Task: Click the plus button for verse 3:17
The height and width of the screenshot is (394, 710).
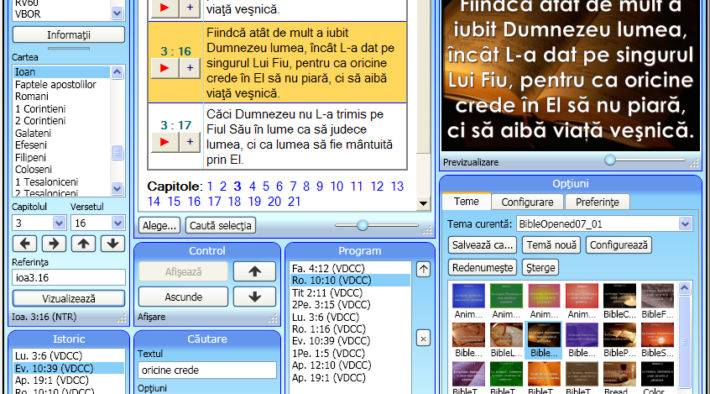Action: coord(190,142)
